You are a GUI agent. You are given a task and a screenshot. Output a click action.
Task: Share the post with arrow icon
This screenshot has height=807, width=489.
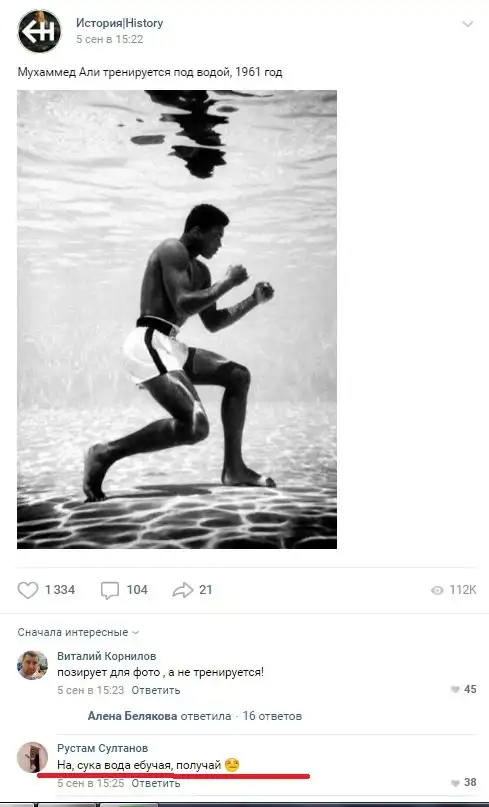pyautogui.click(x=182, y=590)
